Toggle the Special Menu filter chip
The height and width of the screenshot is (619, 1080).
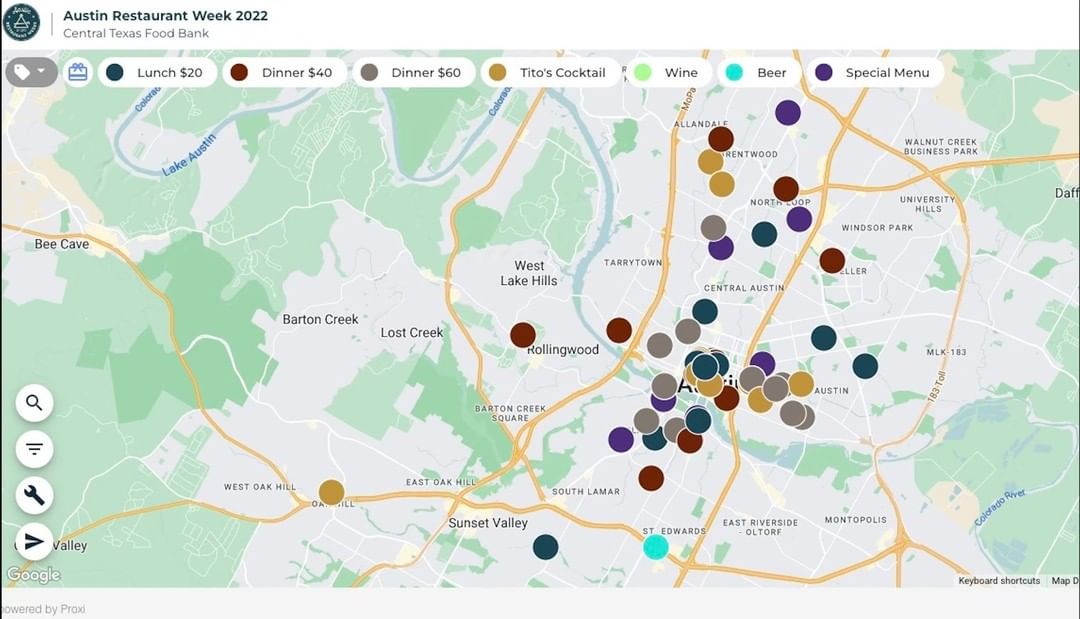[x=874, y=72]
